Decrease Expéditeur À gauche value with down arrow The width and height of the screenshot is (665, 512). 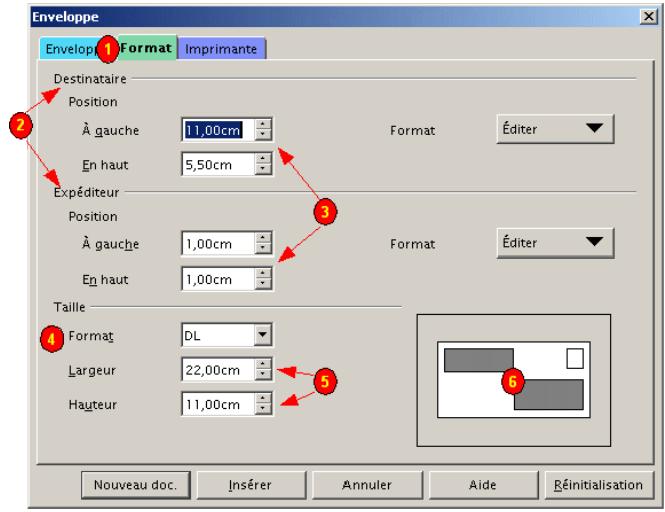[263, 248]
